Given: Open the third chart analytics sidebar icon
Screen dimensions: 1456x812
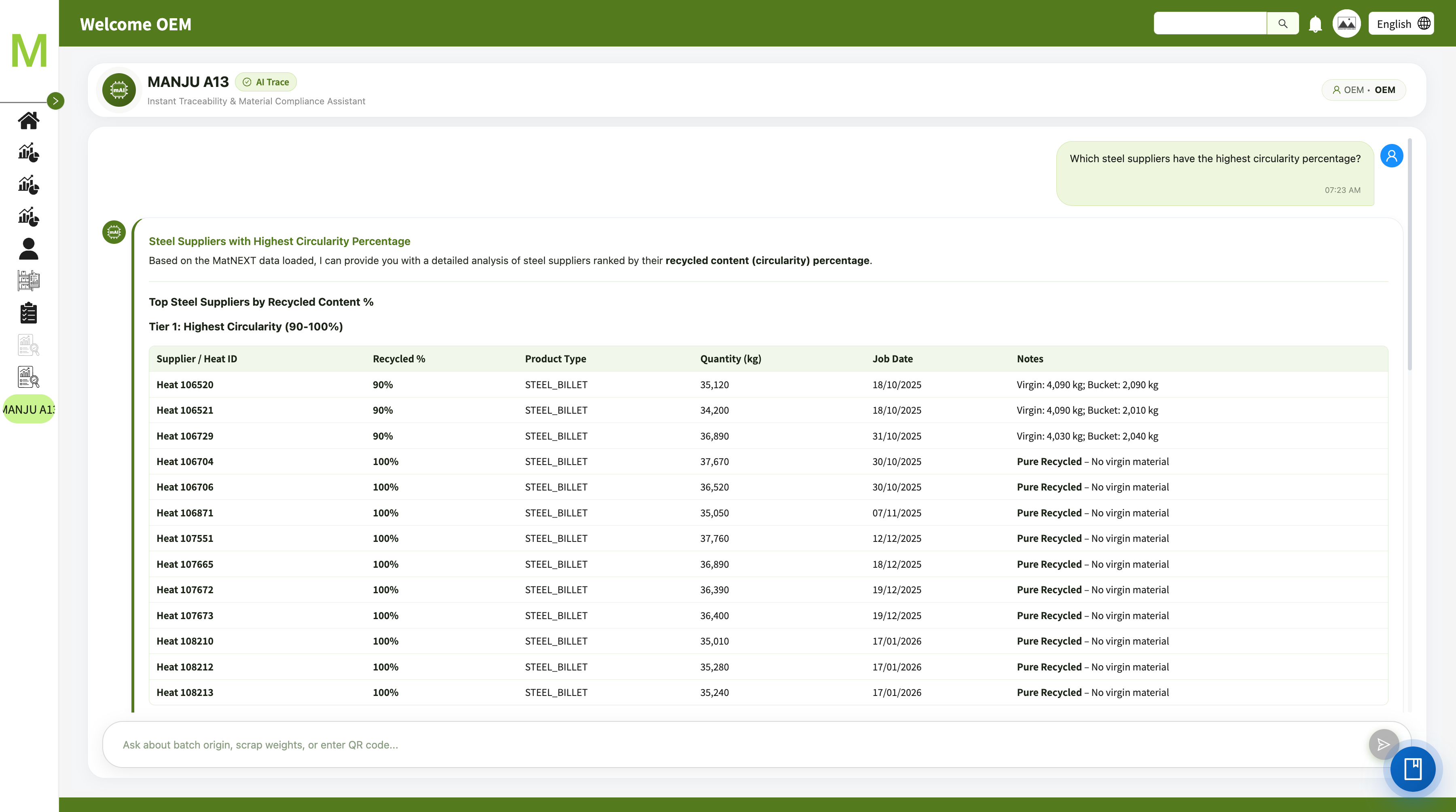Looking at the screenshot, I should pyautogui.click(x=28, y=216).
